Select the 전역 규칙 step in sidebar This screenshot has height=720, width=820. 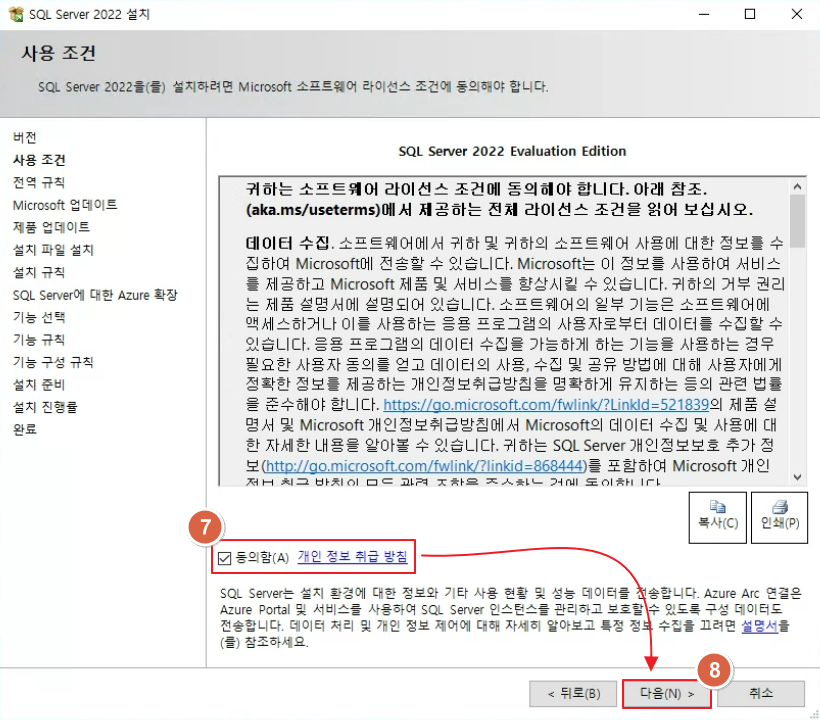click(x=39, y=182)
